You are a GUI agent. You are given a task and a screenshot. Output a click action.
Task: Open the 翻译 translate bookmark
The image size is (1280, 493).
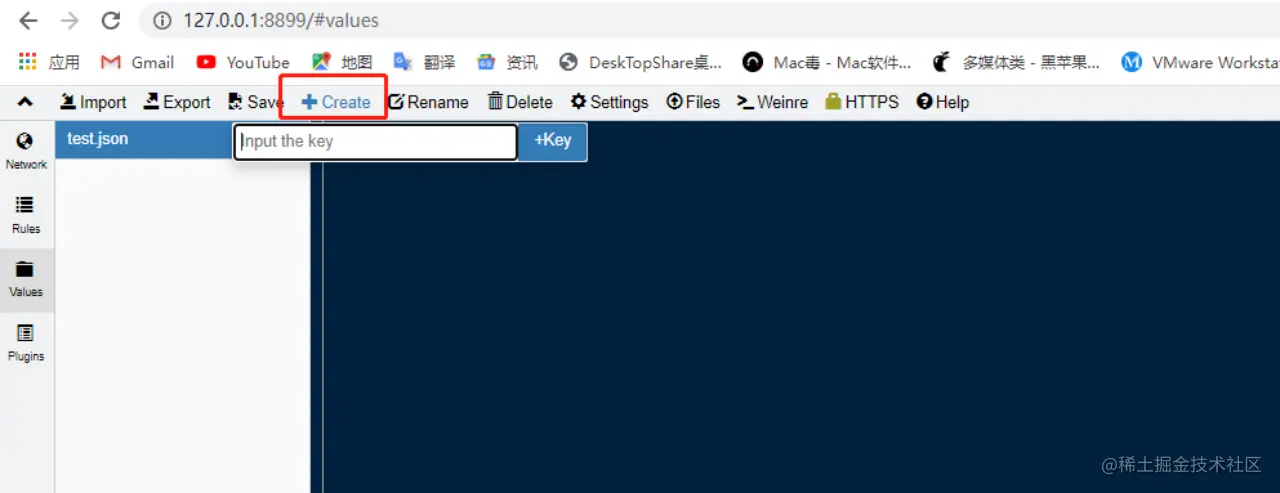(424, 62)
